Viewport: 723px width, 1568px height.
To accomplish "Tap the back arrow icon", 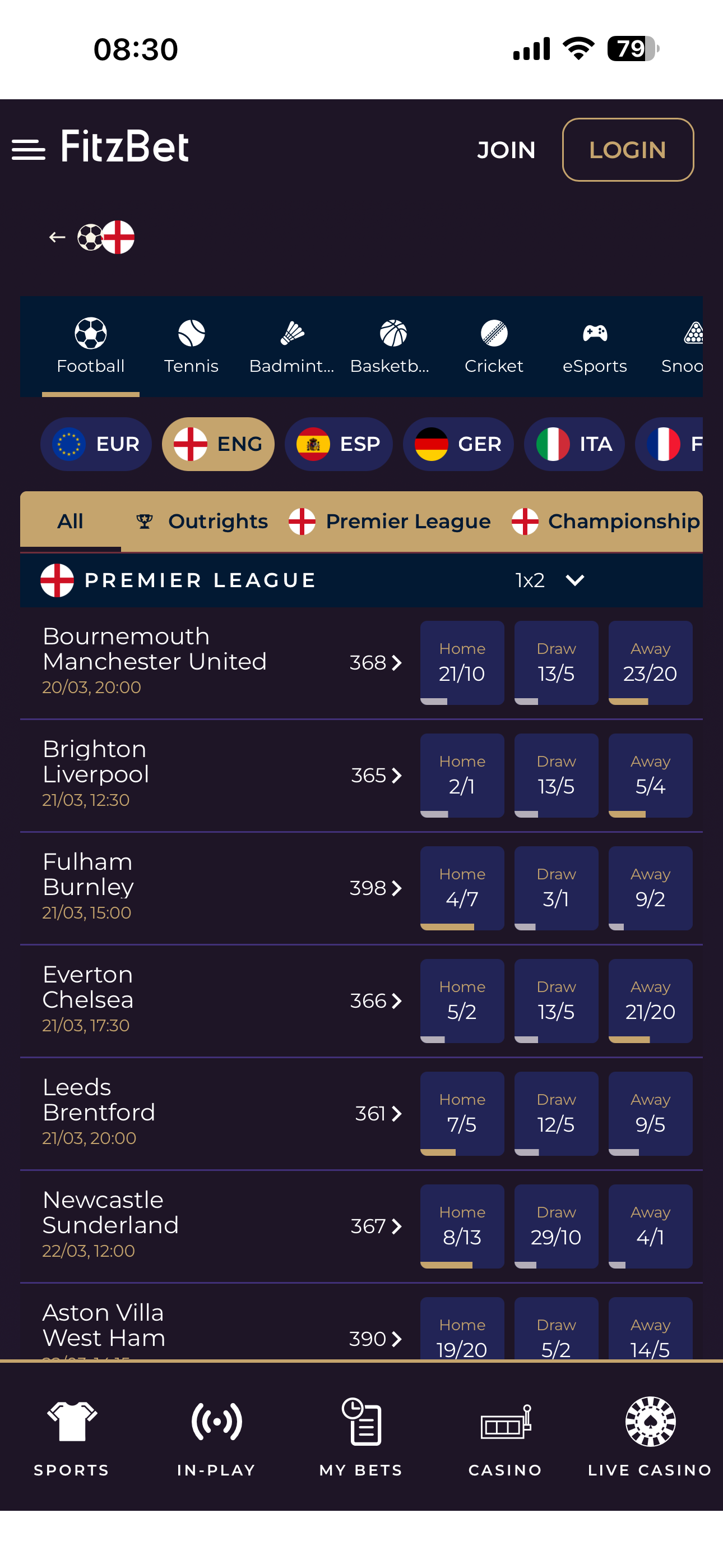I will point(57,237).
